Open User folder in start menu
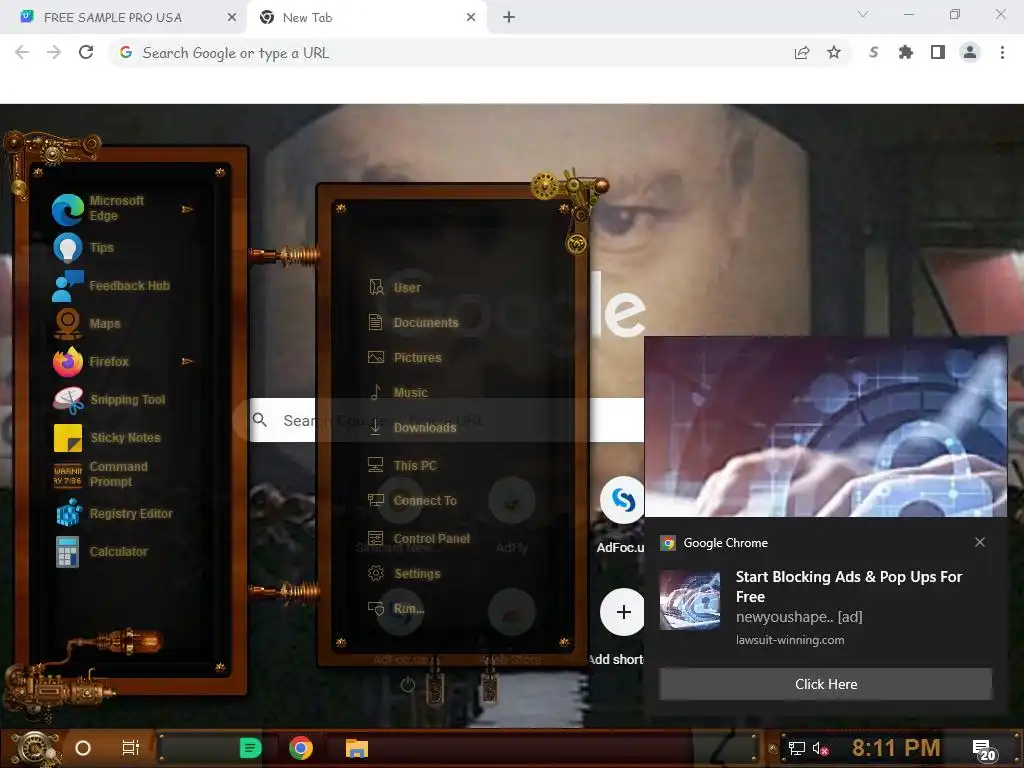The image size is (1024, 768). coord(394,287)
